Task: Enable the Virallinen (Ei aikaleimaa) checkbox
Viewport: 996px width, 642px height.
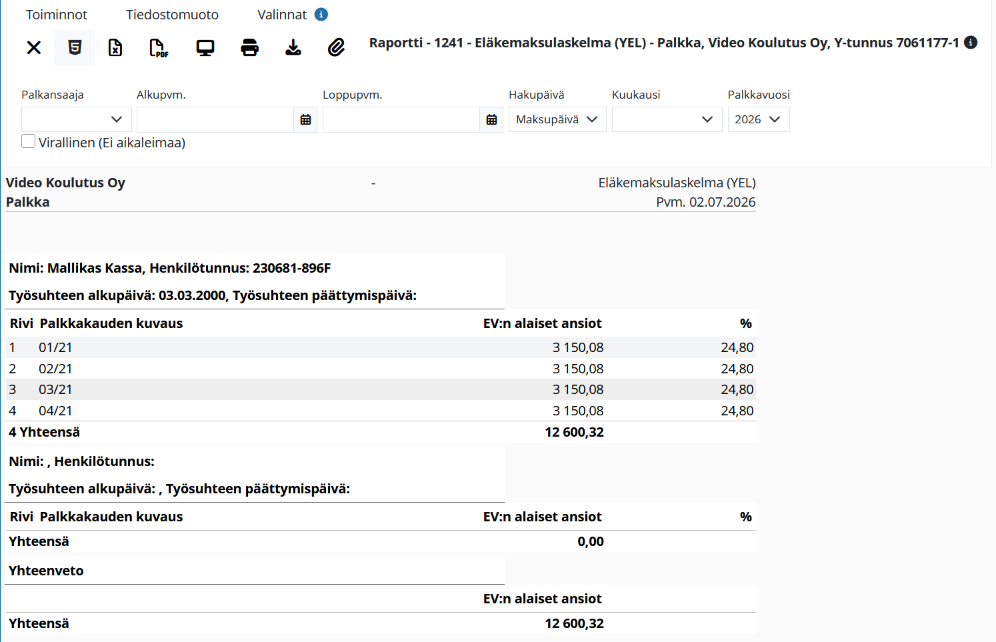Action: coord(28,141)
